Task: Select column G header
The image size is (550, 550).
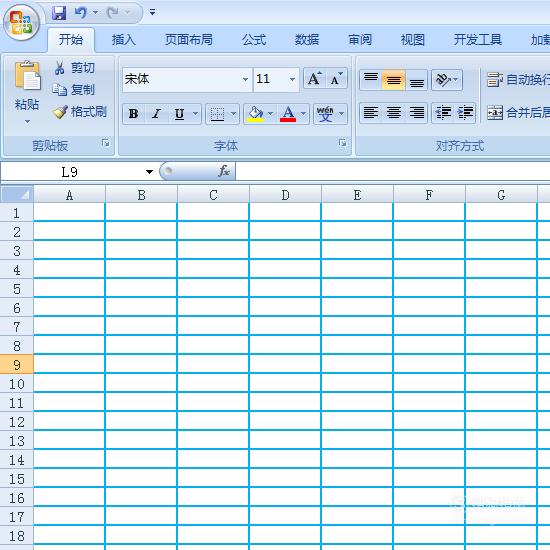Action: coord(501,195)
